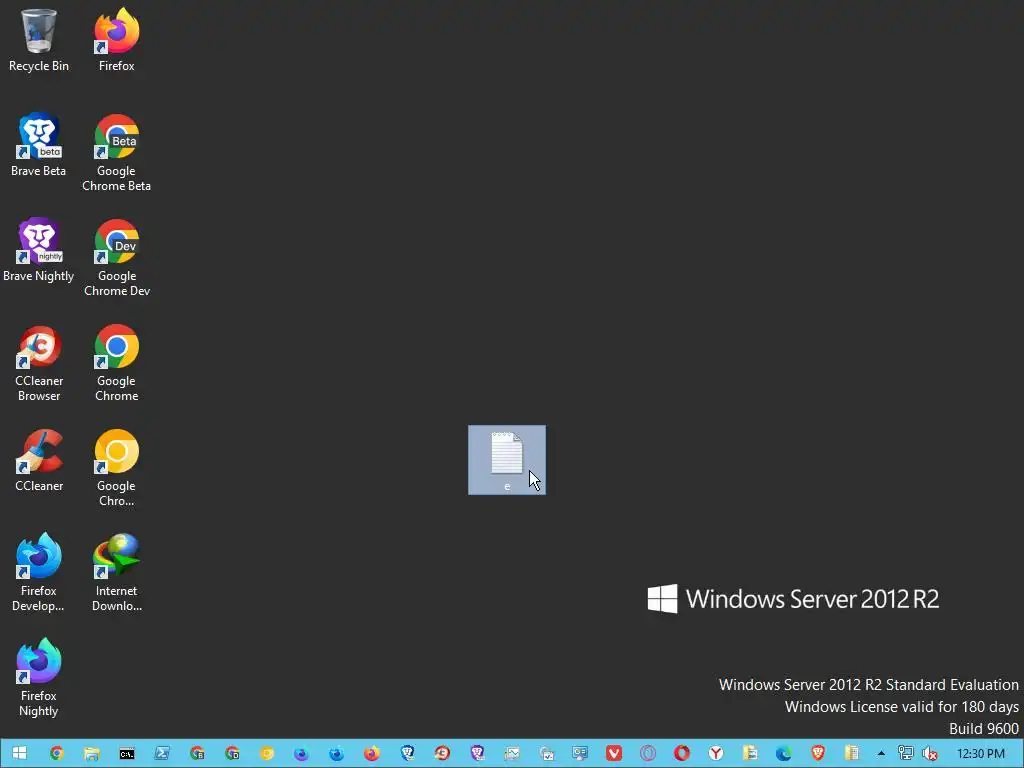Launch Command Prompt from the taskbar
The height and width of the screenshot is (768, 1024).
tap(127, 754)
